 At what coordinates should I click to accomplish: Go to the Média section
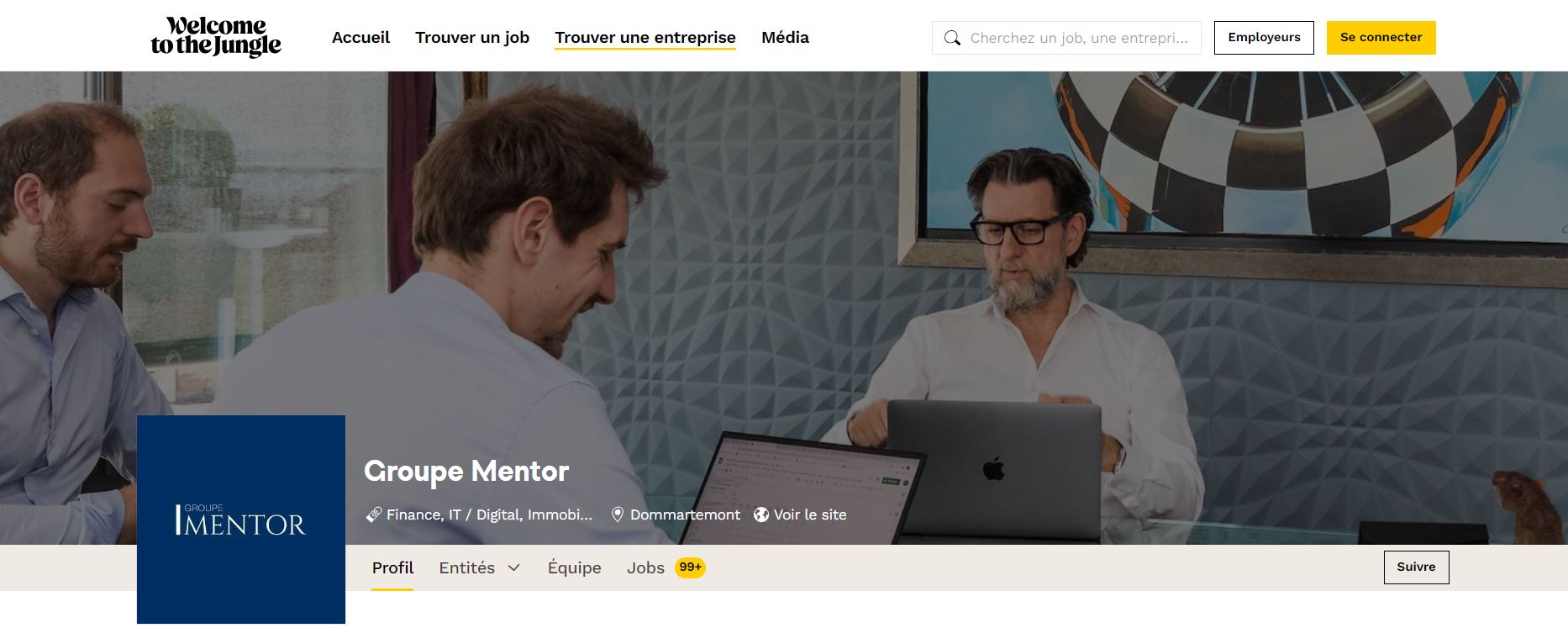click(785, 37)
